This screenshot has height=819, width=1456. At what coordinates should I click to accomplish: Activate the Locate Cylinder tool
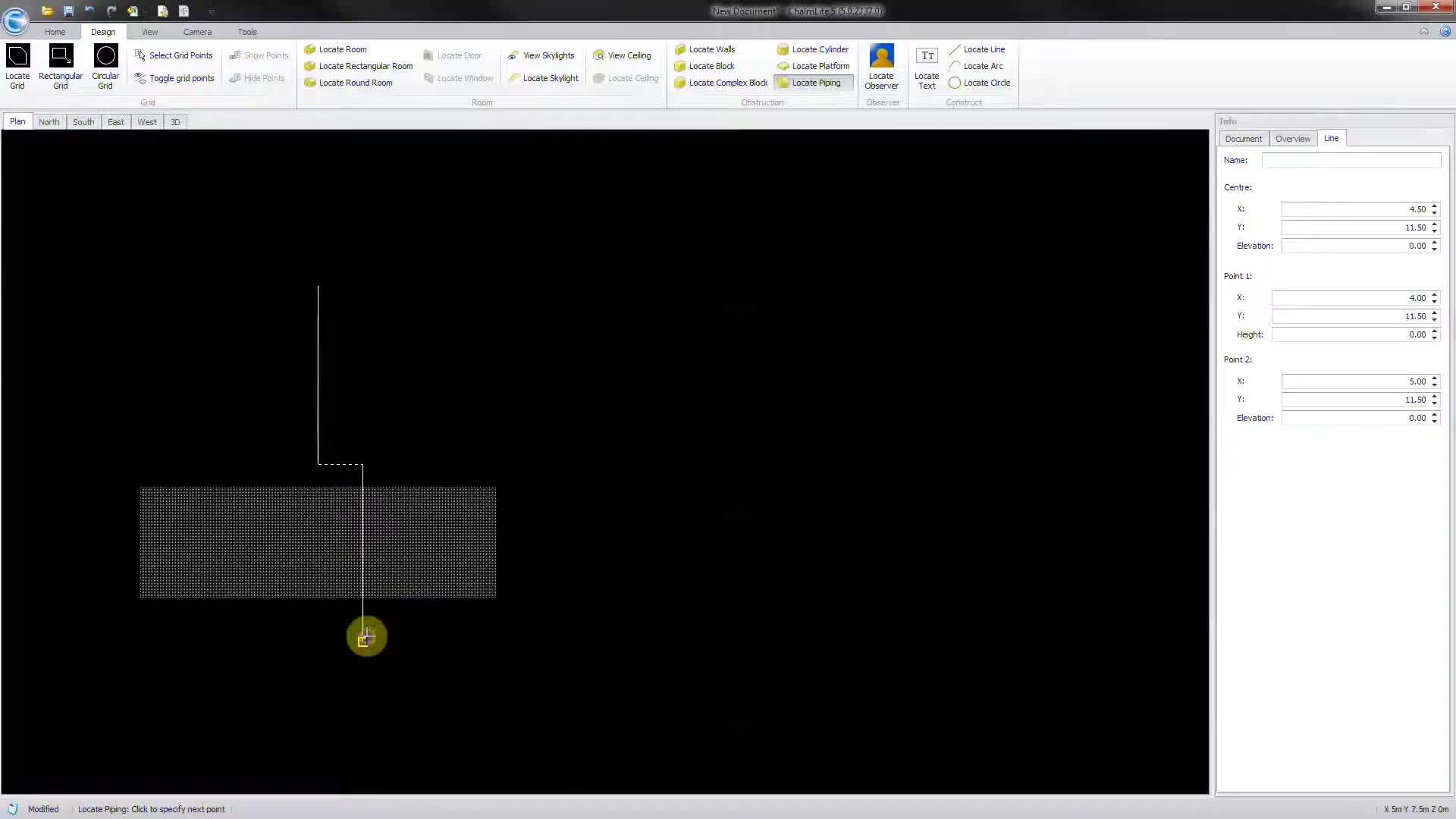[813, 49]
